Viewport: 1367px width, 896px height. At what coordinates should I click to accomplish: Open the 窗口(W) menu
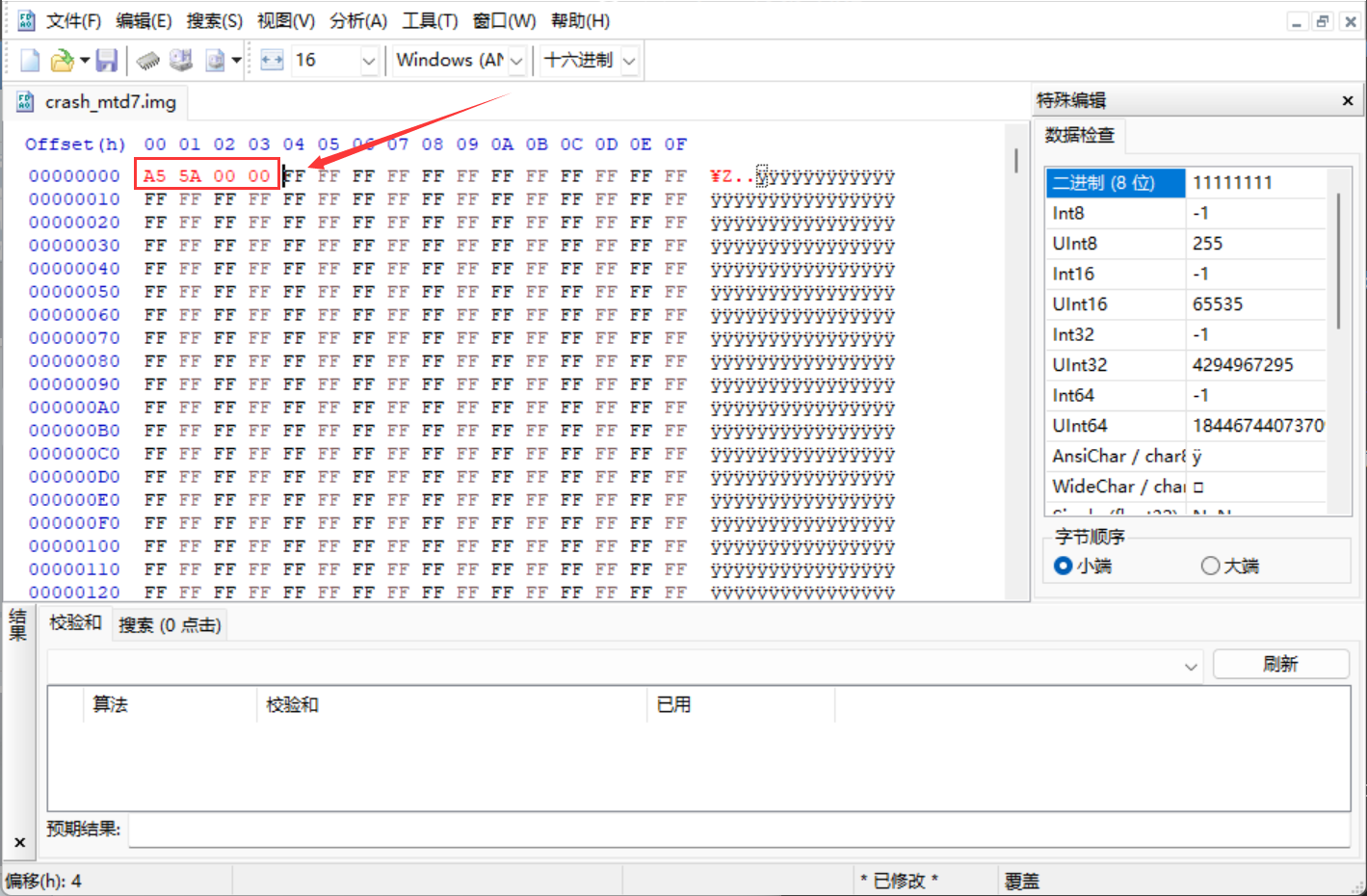pos(504,20)
